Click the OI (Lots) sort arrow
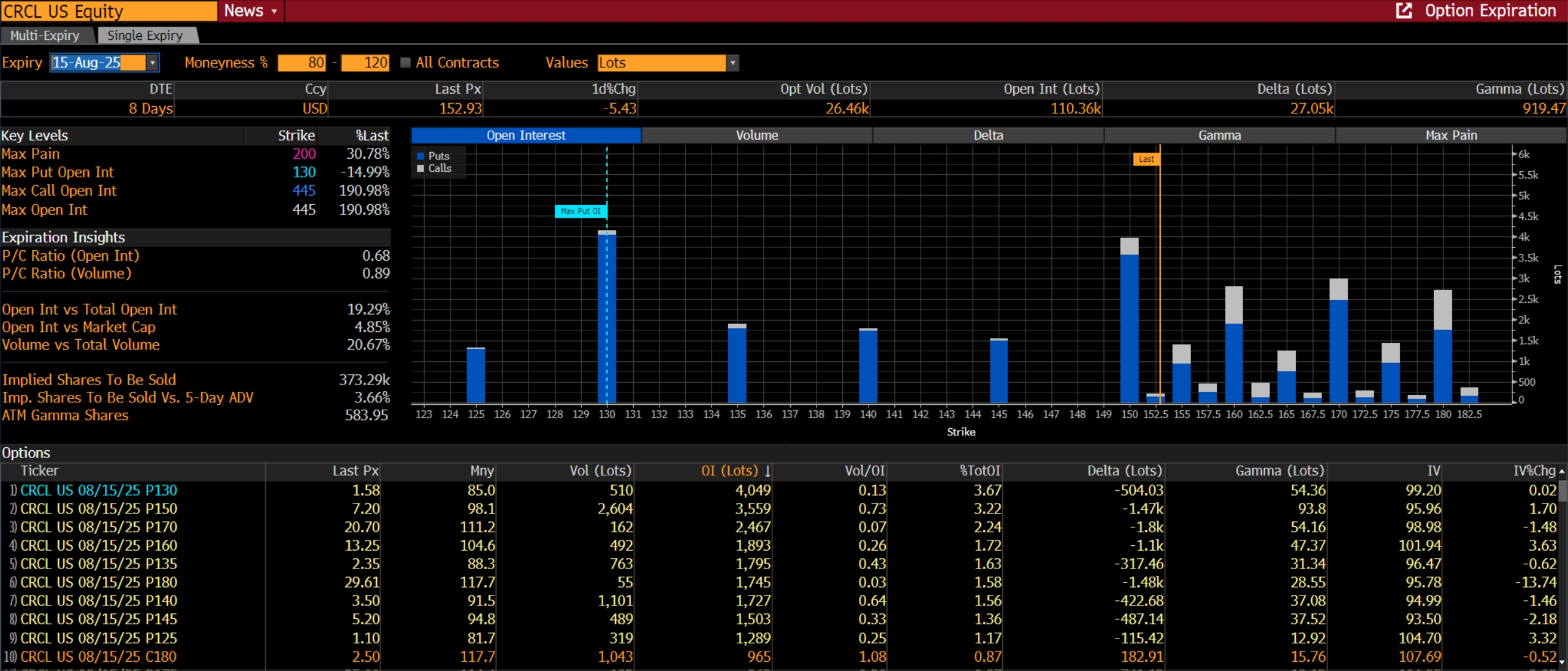 point(767,471)
